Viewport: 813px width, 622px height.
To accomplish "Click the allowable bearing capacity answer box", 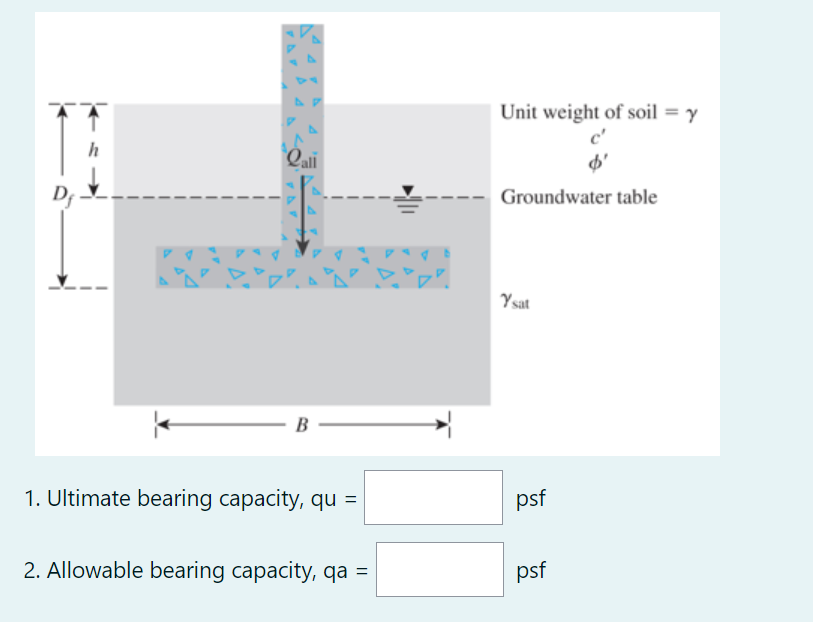I will tap(439, 569).
